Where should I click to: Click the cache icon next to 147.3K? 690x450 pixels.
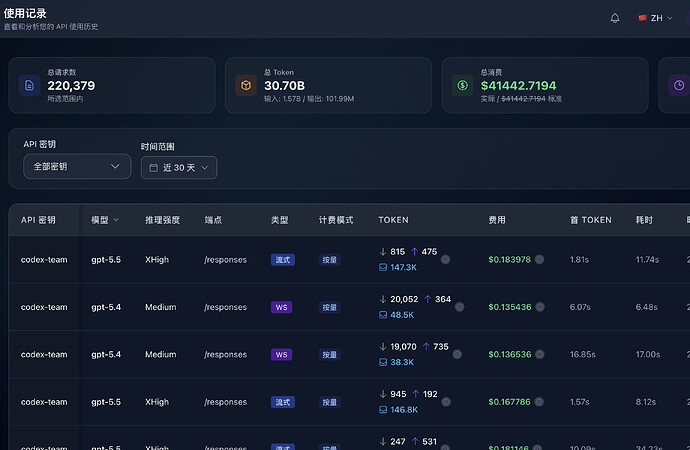383,267
